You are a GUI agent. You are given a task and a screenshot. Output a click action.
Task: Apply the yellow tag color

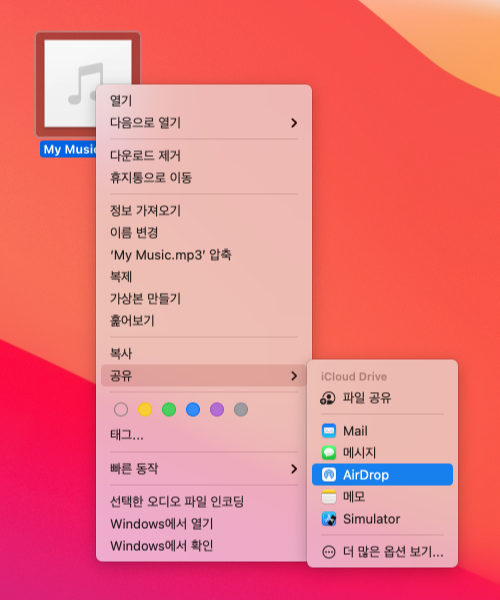pos(145,409)
